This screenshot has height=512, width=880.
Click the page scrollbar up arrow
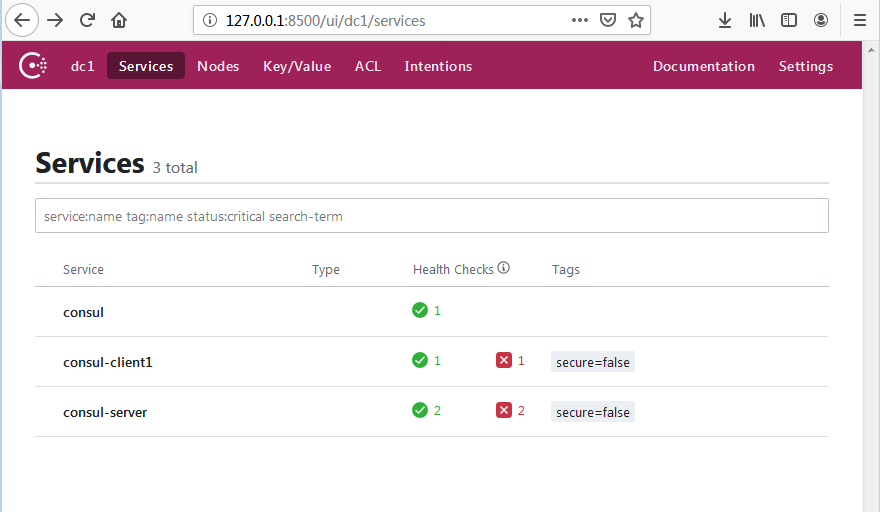tap(871, 50)
